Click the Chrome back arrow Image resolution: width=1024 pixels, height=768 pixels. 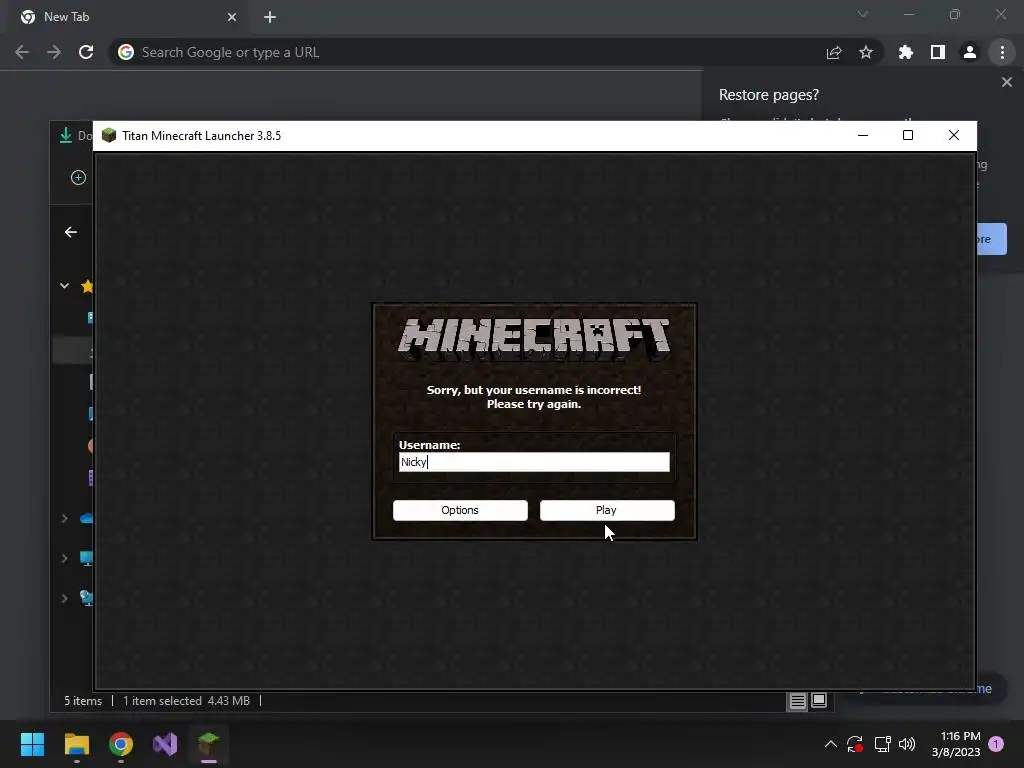coord(22,52)
